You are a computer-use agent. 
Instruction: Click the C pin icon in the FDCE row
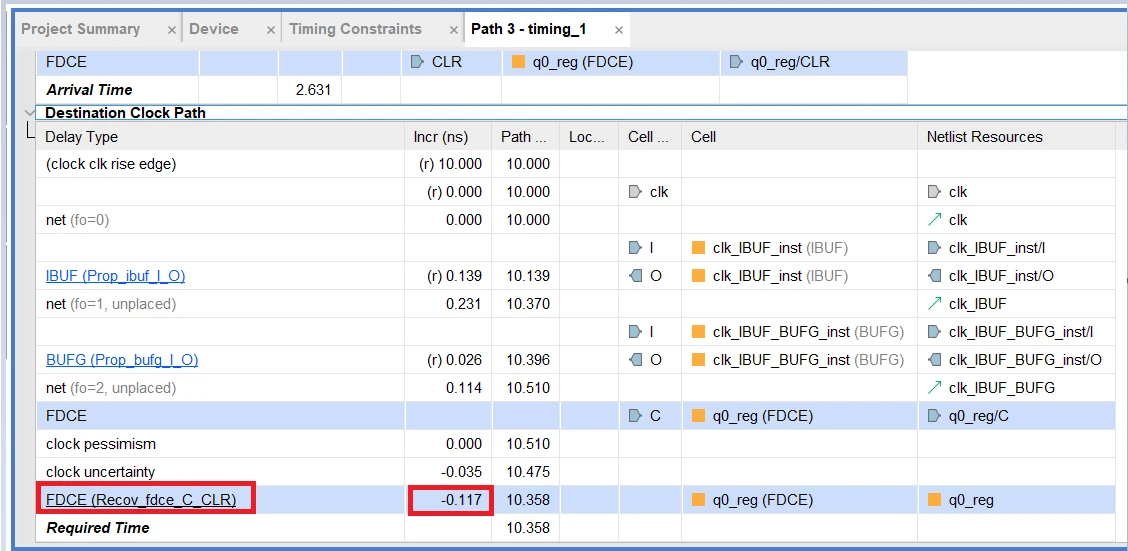point(634,416)
